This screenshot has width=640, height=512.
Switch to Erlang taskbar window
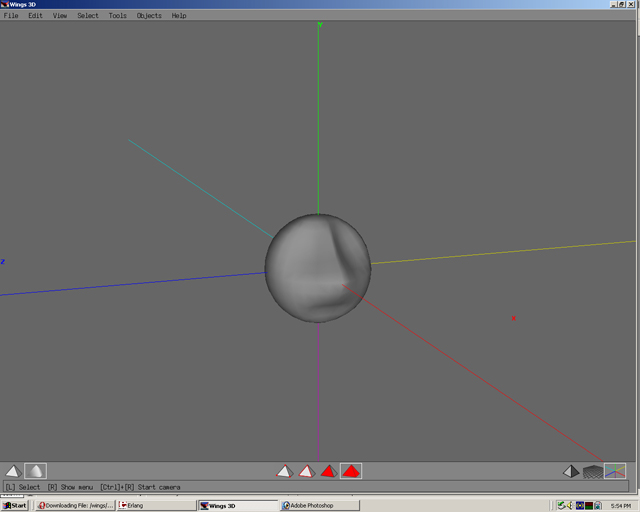pyautogui.click(x=155, y=506)
